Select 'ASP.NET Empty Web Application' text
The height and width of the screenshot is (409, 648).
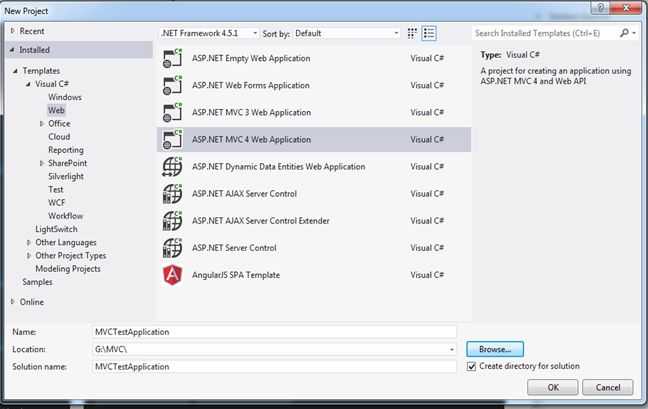pyautogui.click(x=251, y=58)
